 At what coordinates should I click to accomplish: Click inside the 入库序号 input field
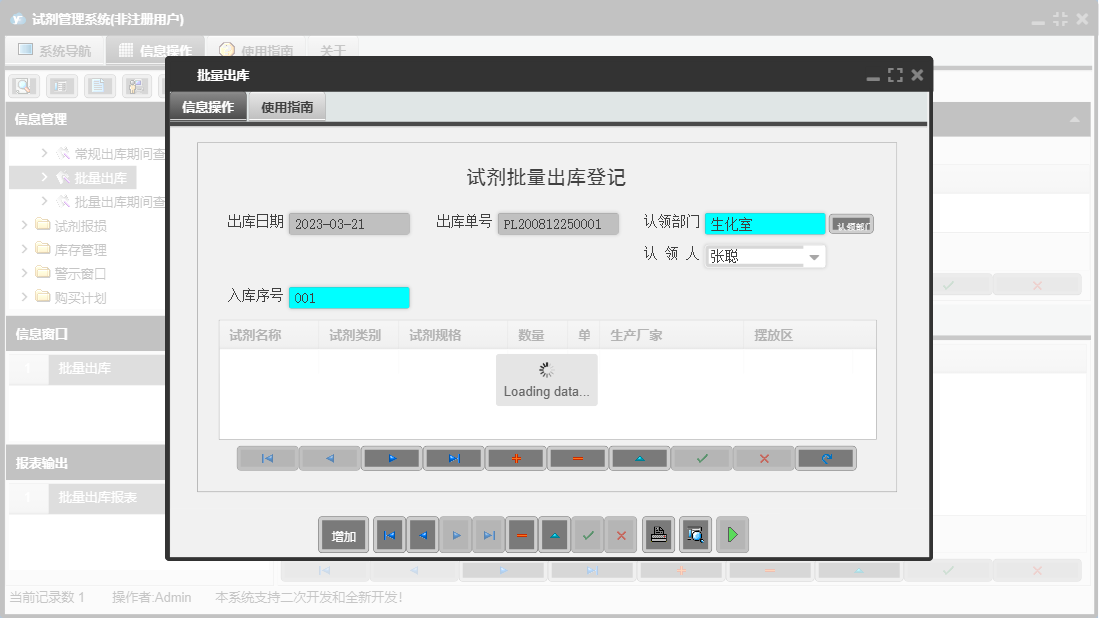(348, 297)
